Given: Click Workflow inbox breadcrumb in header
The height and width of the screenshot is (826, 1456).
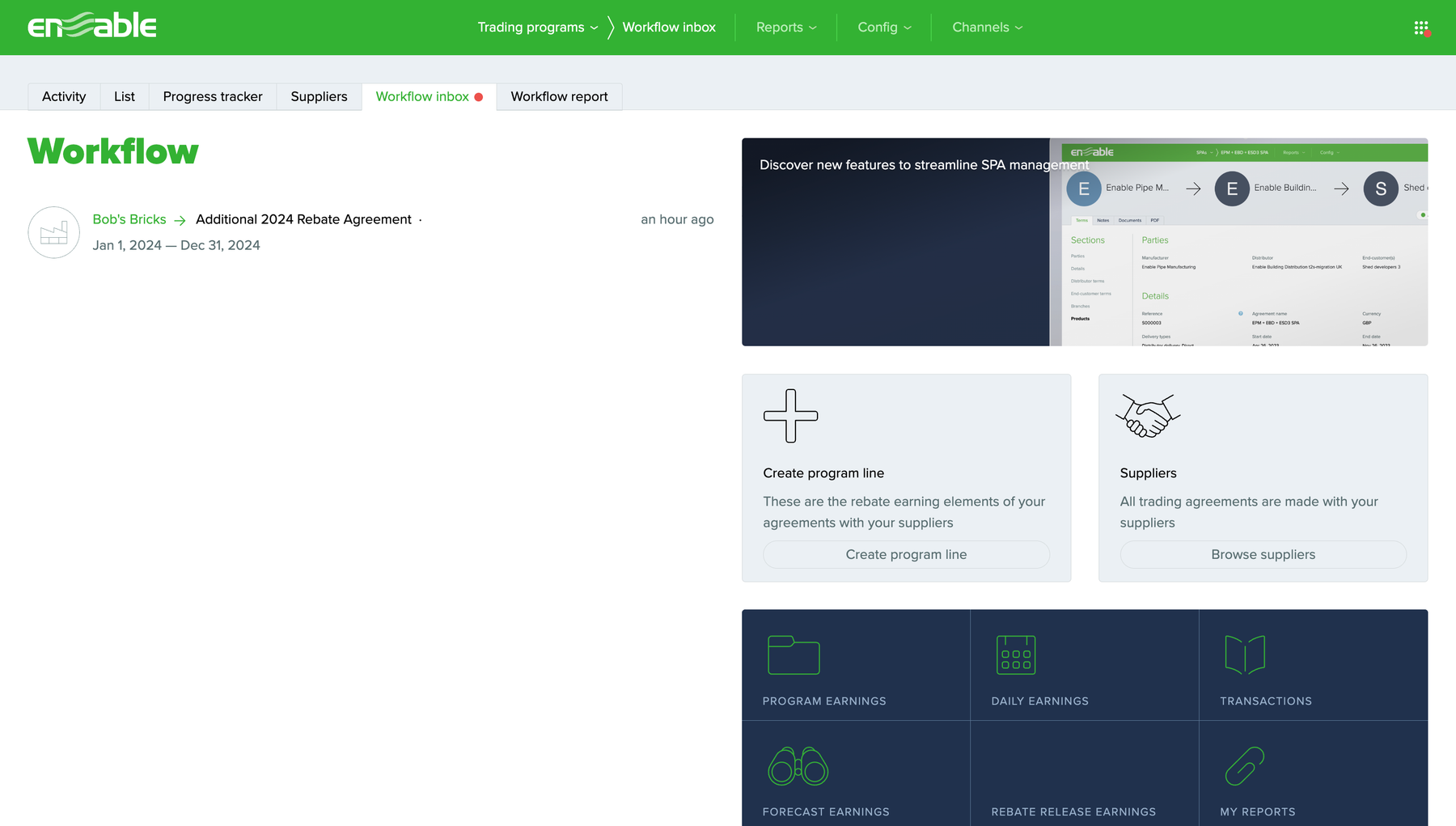Looking at the screenshot, I should [669, 28].
